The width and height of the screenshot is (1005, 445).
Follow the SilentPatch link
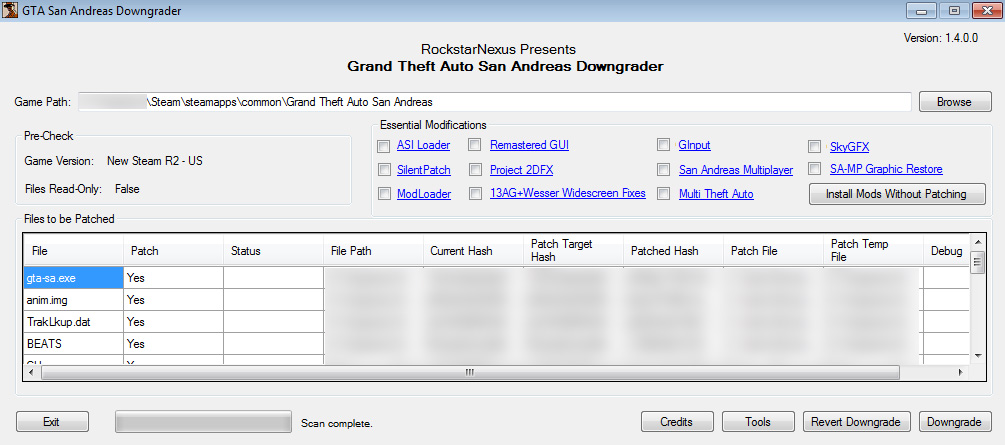(424, 170)
